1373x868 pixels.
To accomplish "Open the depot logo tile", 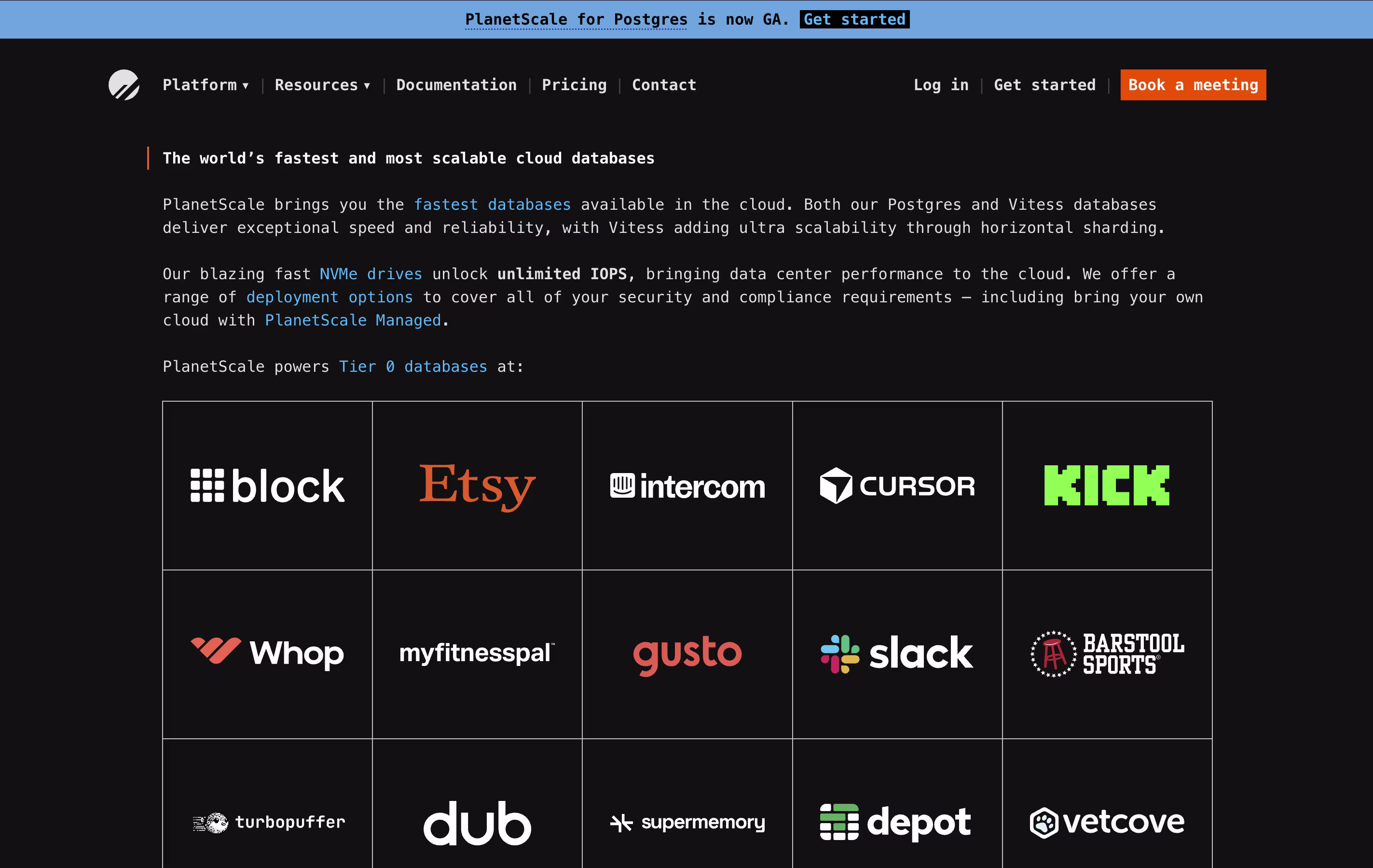I will click(897, 803).
